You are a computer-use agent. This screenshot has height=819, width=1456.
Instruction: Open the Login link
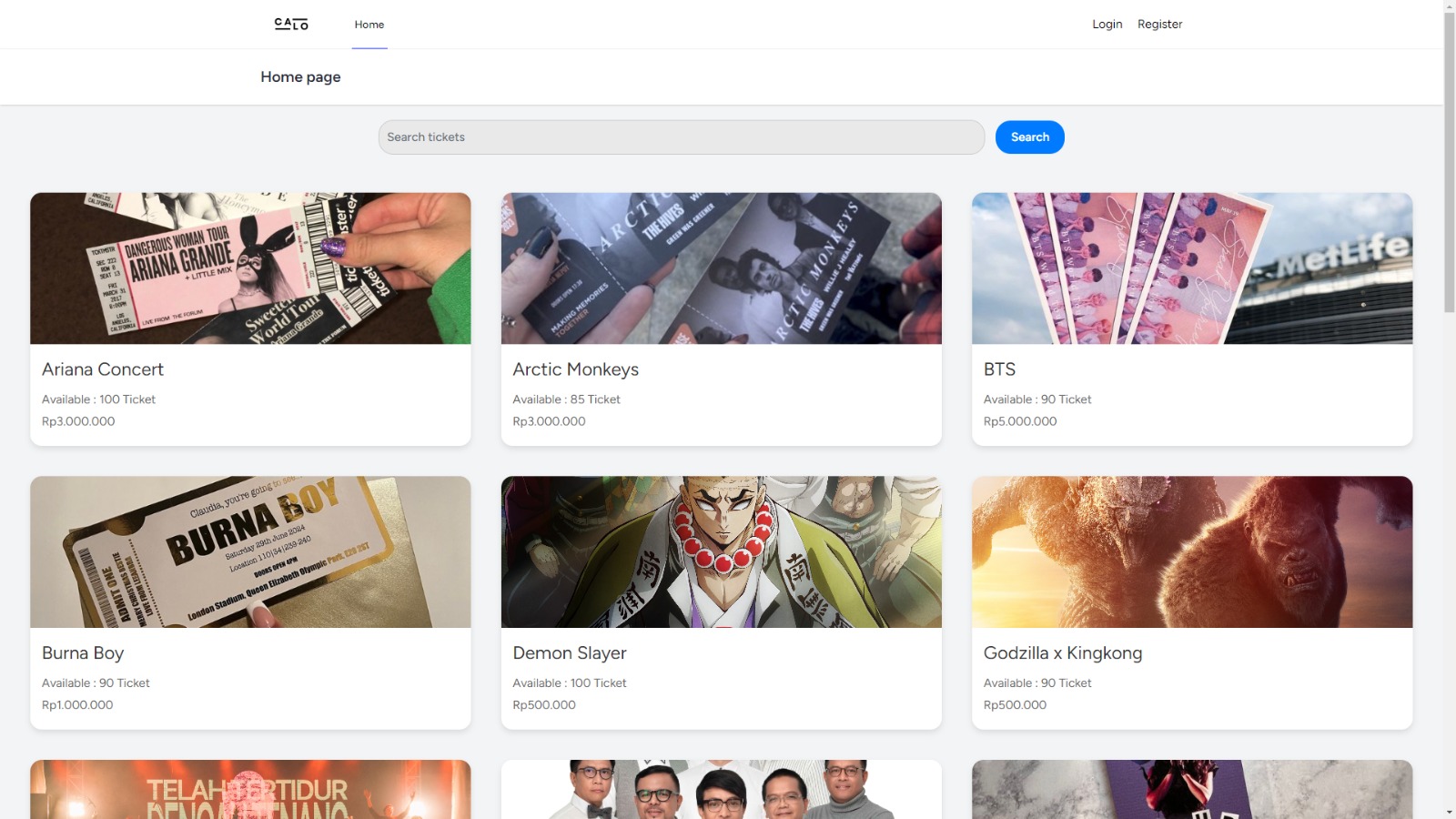pos(1107,25)
